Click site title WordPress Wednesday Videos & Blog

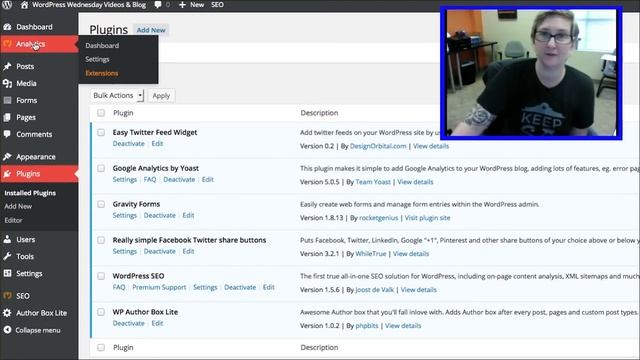coord(89,5)
